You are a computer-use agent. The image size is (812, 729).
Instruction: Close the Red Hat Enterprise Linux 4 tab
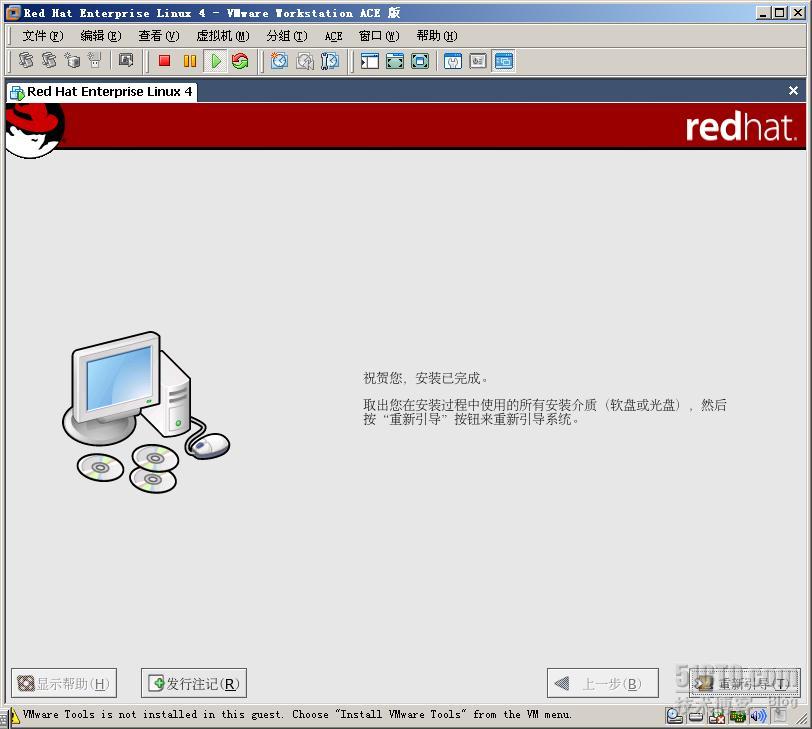click(x=793, y=91)
